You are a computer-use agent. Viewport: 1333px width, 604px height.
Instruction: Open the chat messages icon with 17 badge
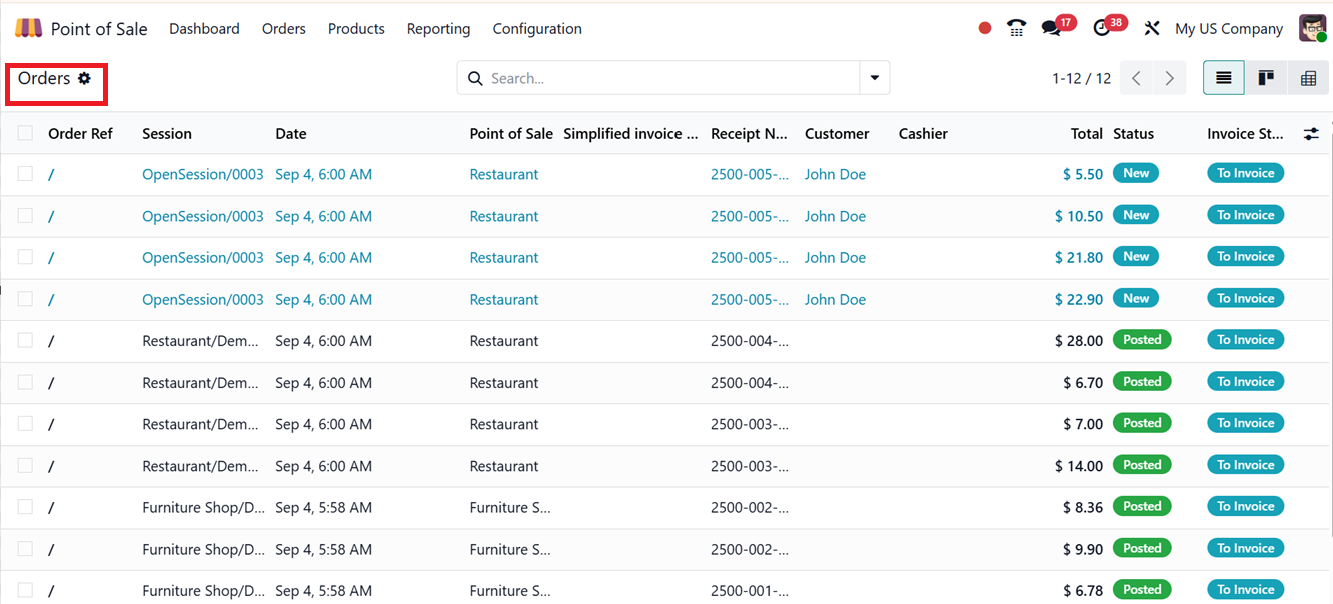(1051, 29)
